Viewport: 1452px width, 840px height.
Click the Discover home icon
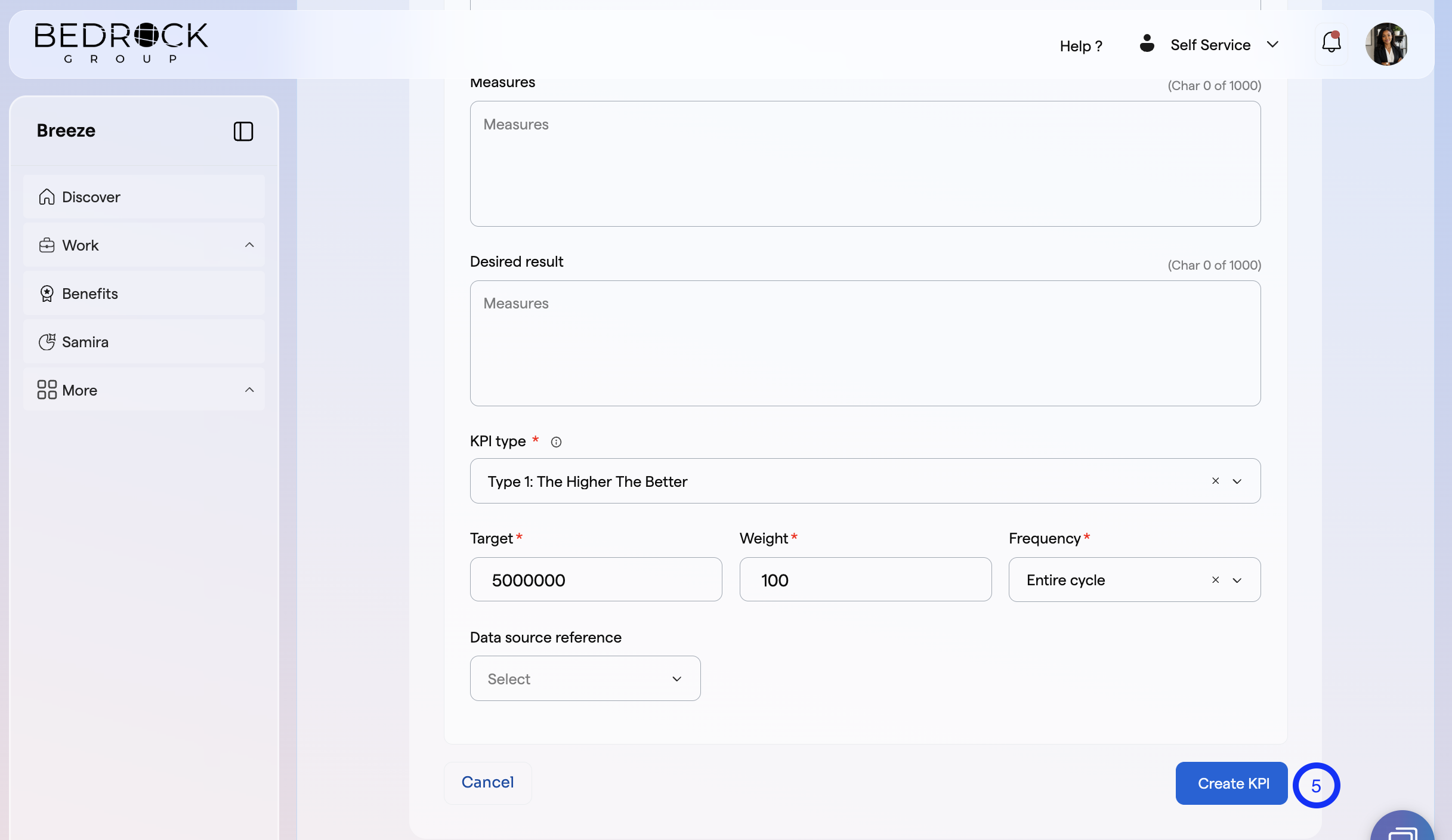pyautogui.click(x=47, y=197)
